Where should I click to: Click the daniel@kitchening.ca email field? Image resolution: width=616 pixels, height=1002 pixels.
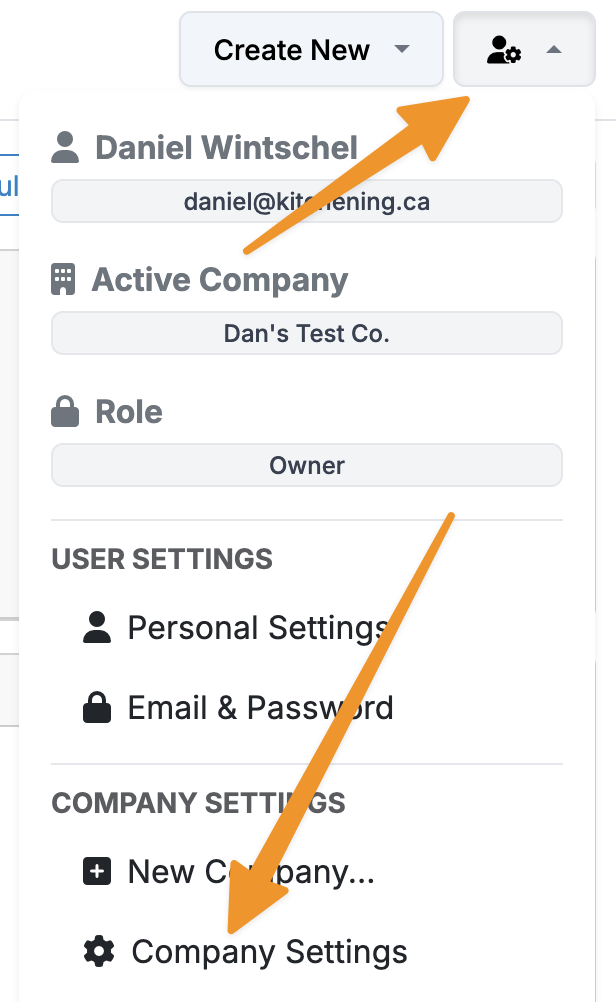pos(307,202)
